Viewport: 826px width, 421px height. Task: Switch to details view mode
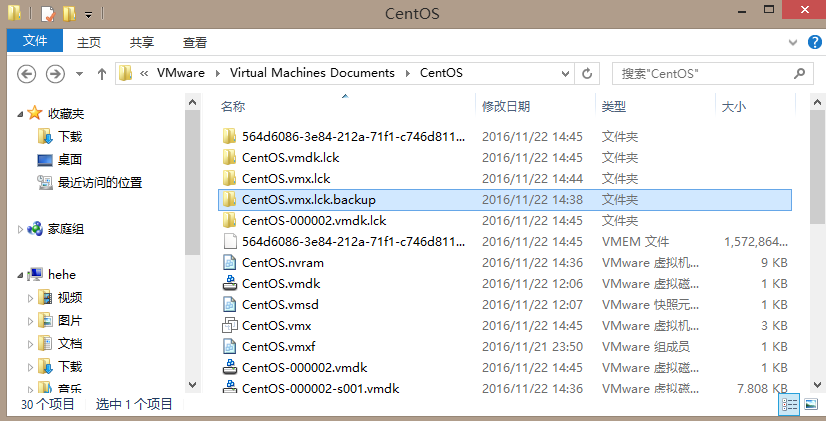[789, 404]
